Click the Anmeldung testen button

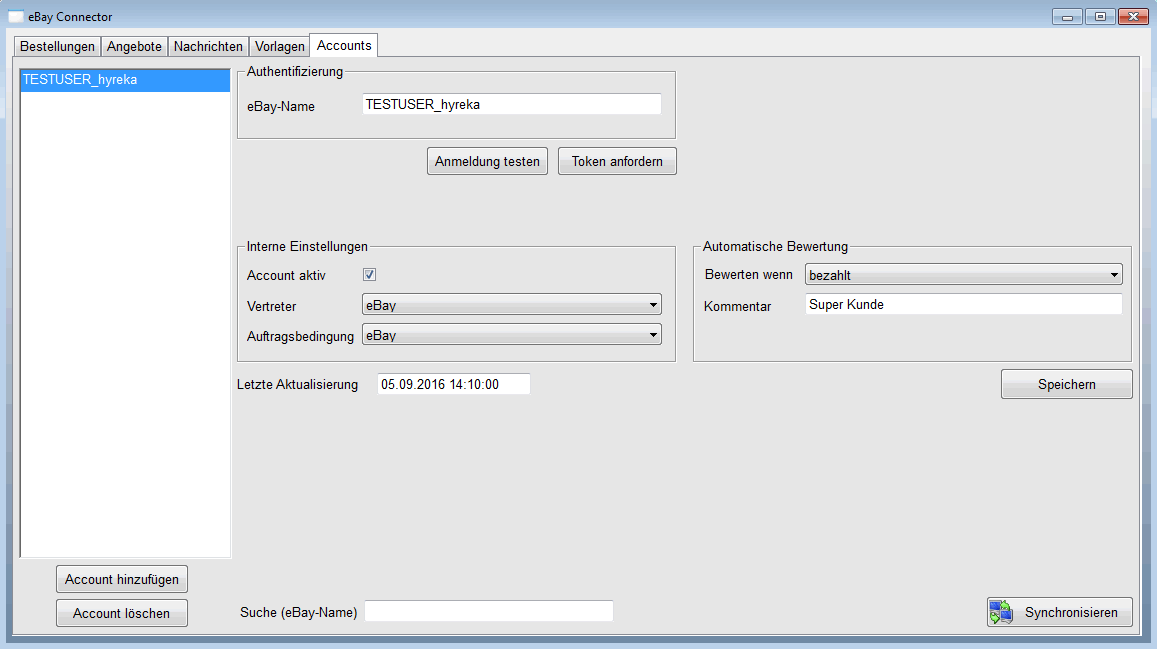[487, 162]
